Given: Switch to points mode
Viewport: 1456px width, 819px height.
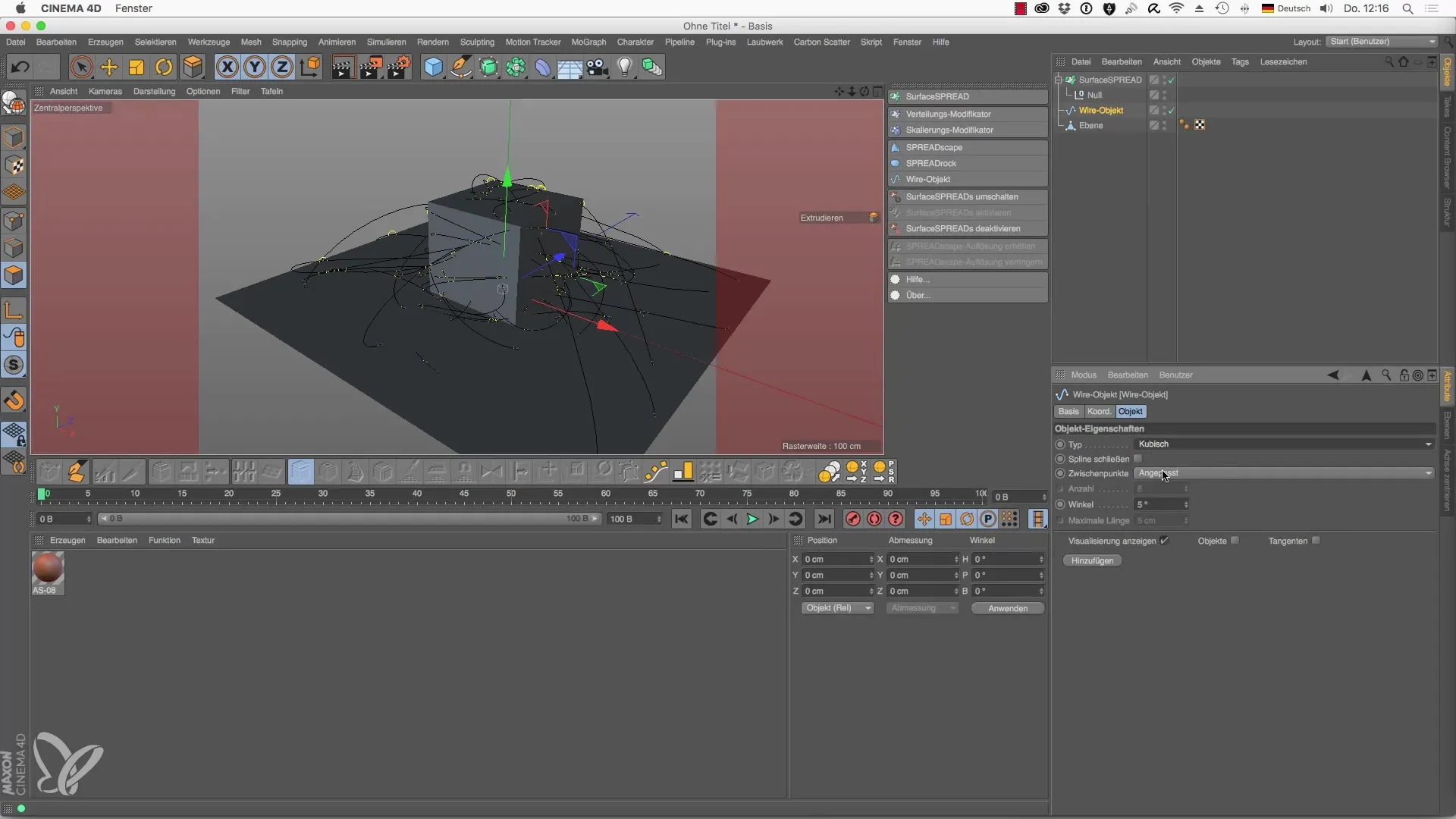Looking at the screenshot, I should point(14,221).
